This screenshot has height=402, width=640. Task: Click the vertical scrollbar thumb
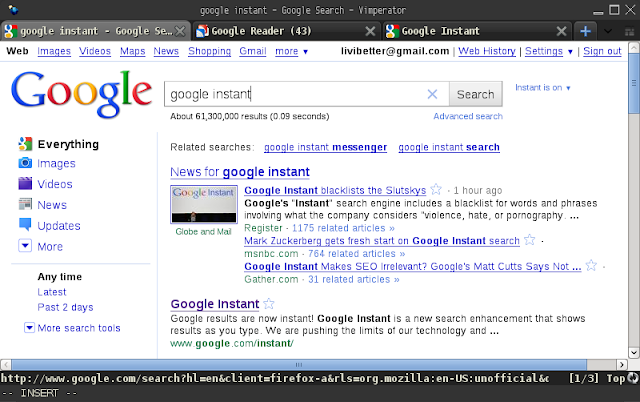point(634,84)
